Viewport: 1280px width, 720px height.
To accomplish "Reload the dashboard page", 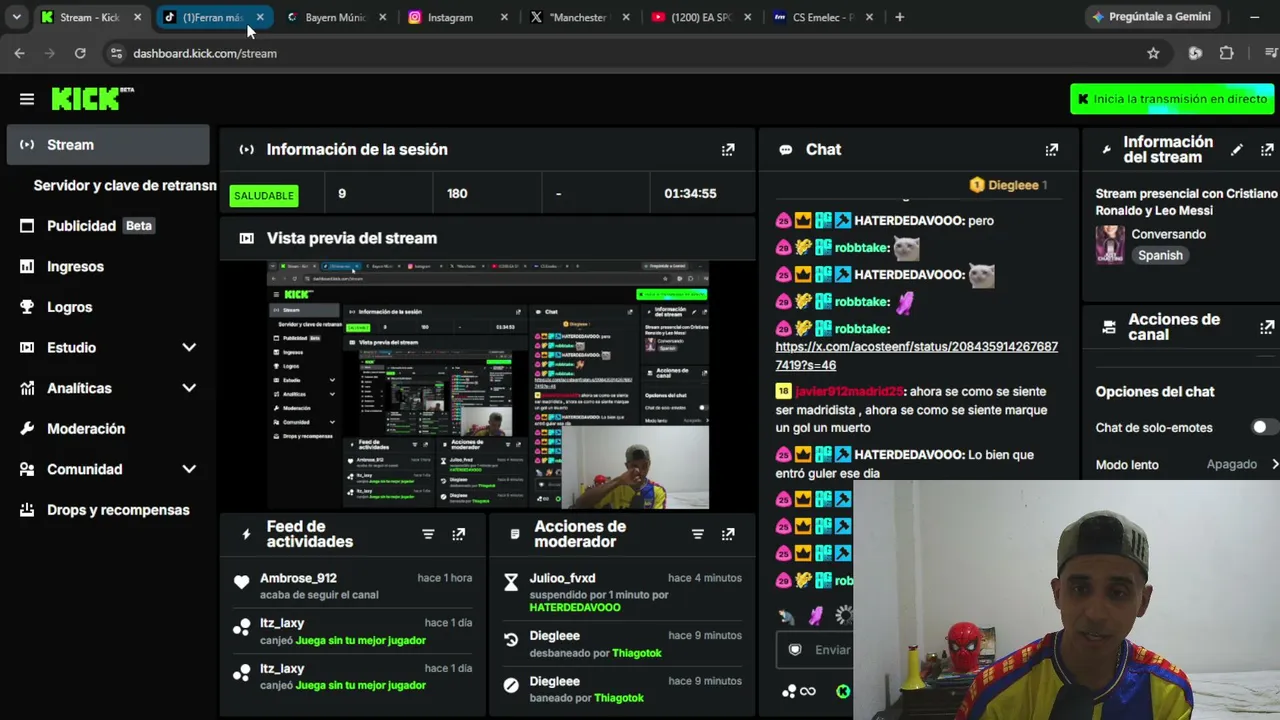I will (x=80, y=53).
